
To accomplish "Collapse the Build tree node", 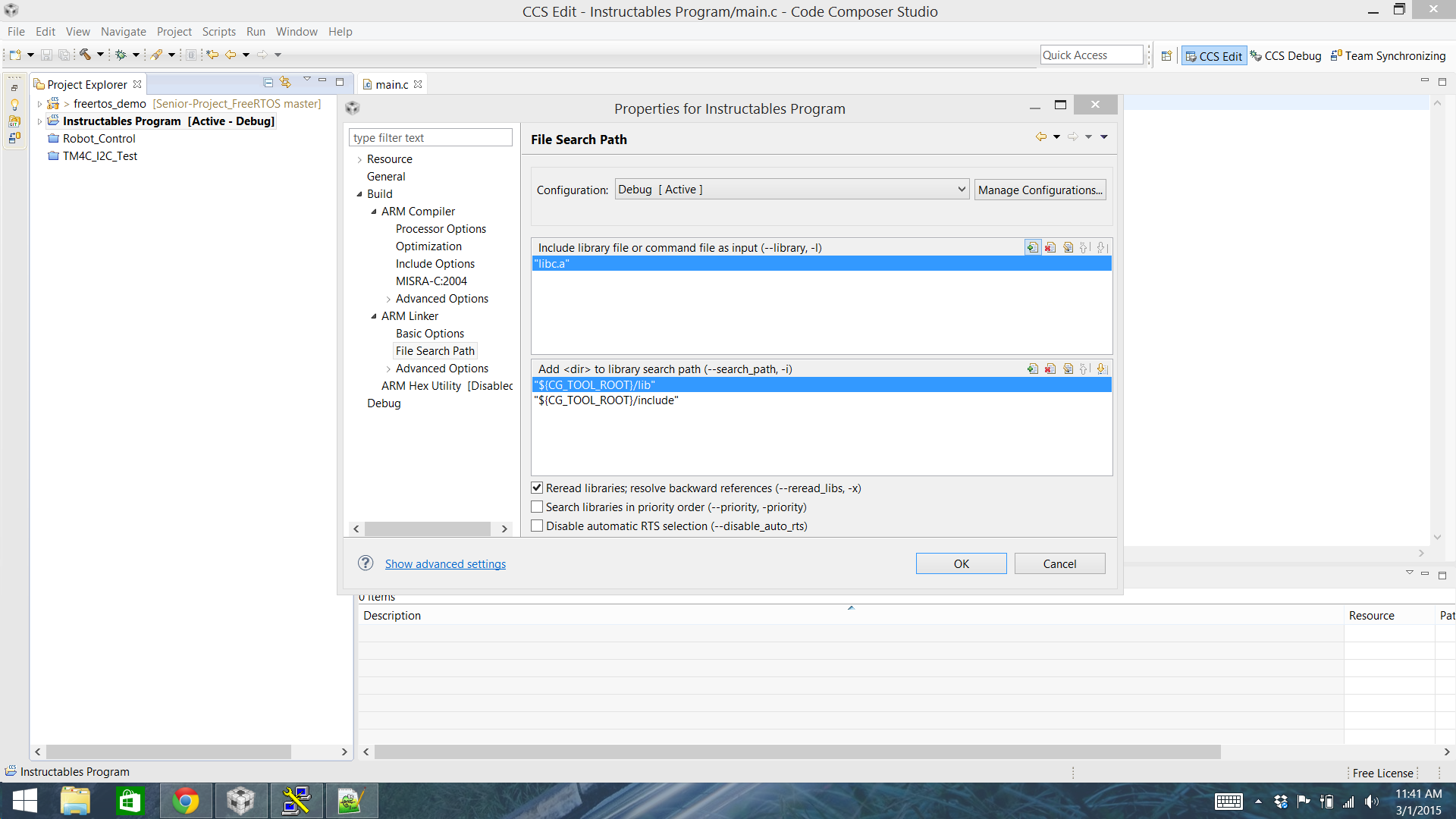I will [x=359, y=194].
